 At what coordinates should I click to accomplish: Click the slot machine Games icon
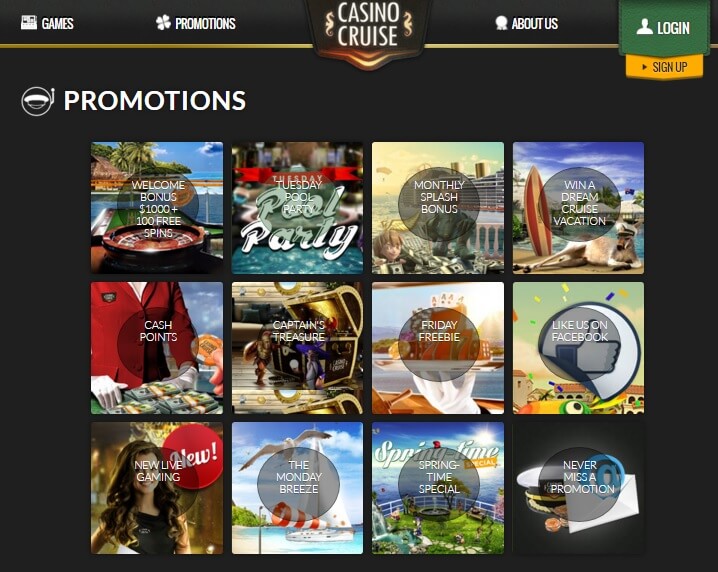pos(29,22)
